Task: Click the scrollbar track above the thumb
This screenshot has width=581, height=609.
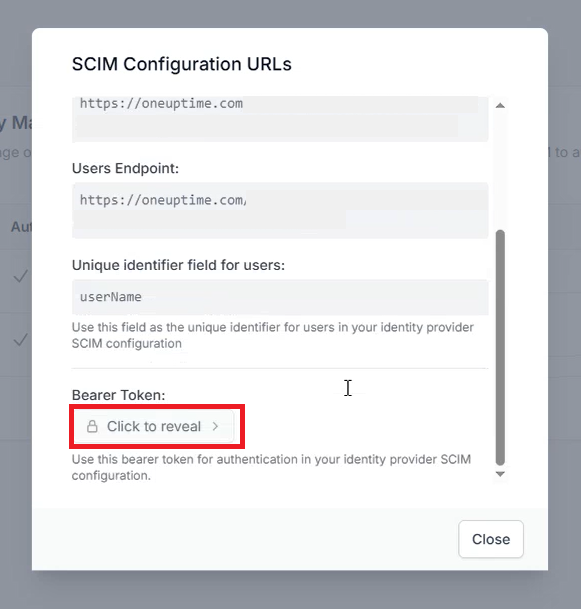Action: pos(500,170)
